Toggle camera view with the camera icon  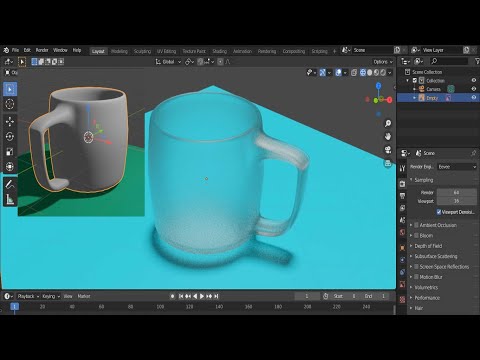(x=388, y=150)
